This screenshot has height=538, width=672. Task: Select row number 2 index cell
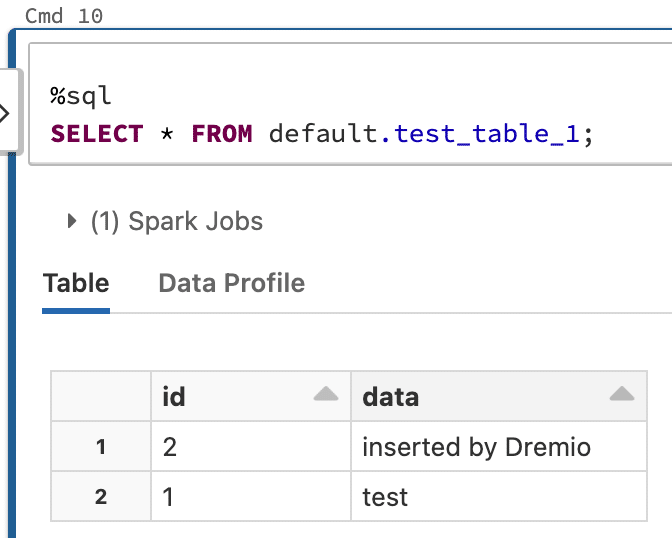tap(101, 496)
